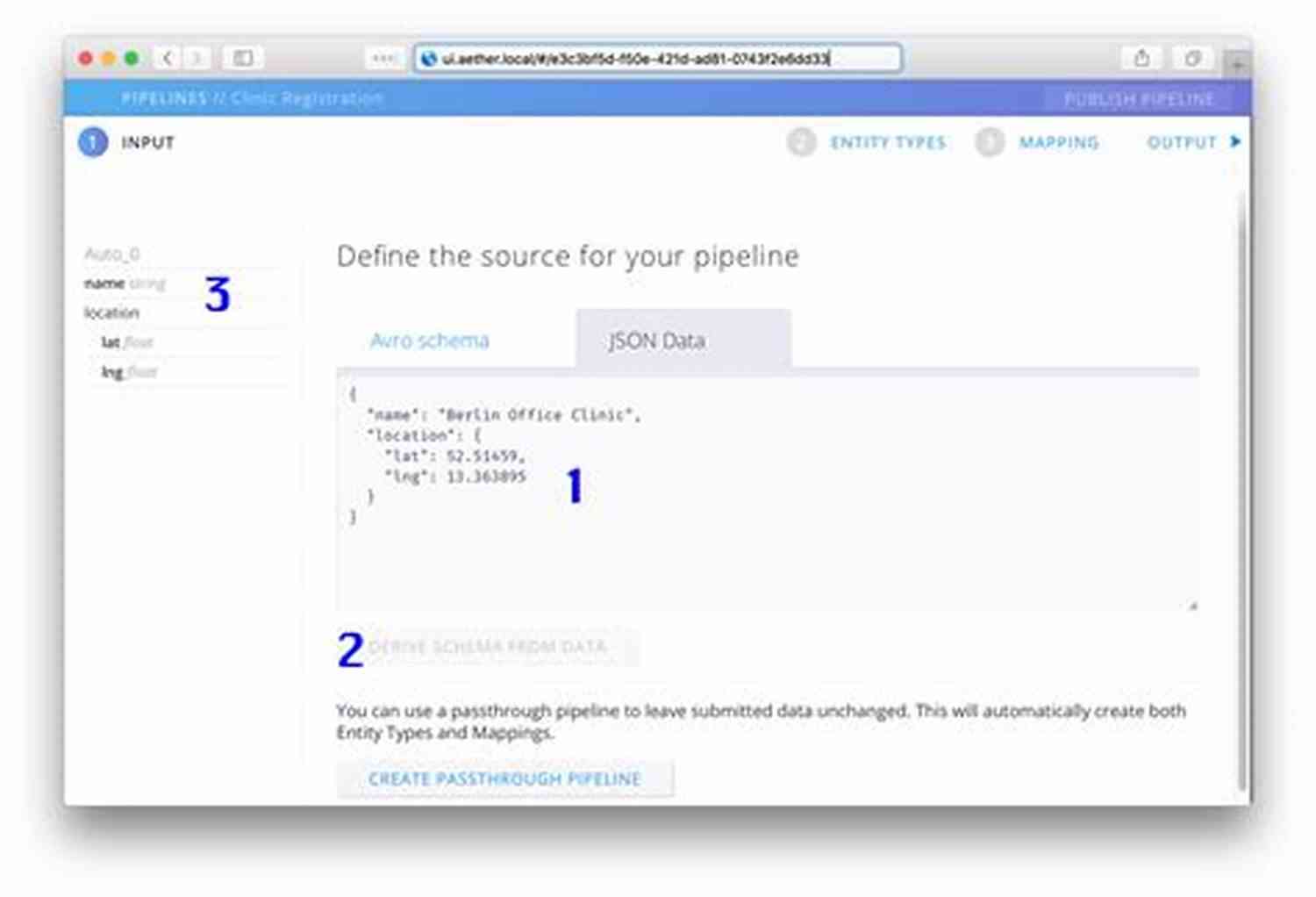Click inside the JSON data text area
1316x897 pixels.
[768, 493]
